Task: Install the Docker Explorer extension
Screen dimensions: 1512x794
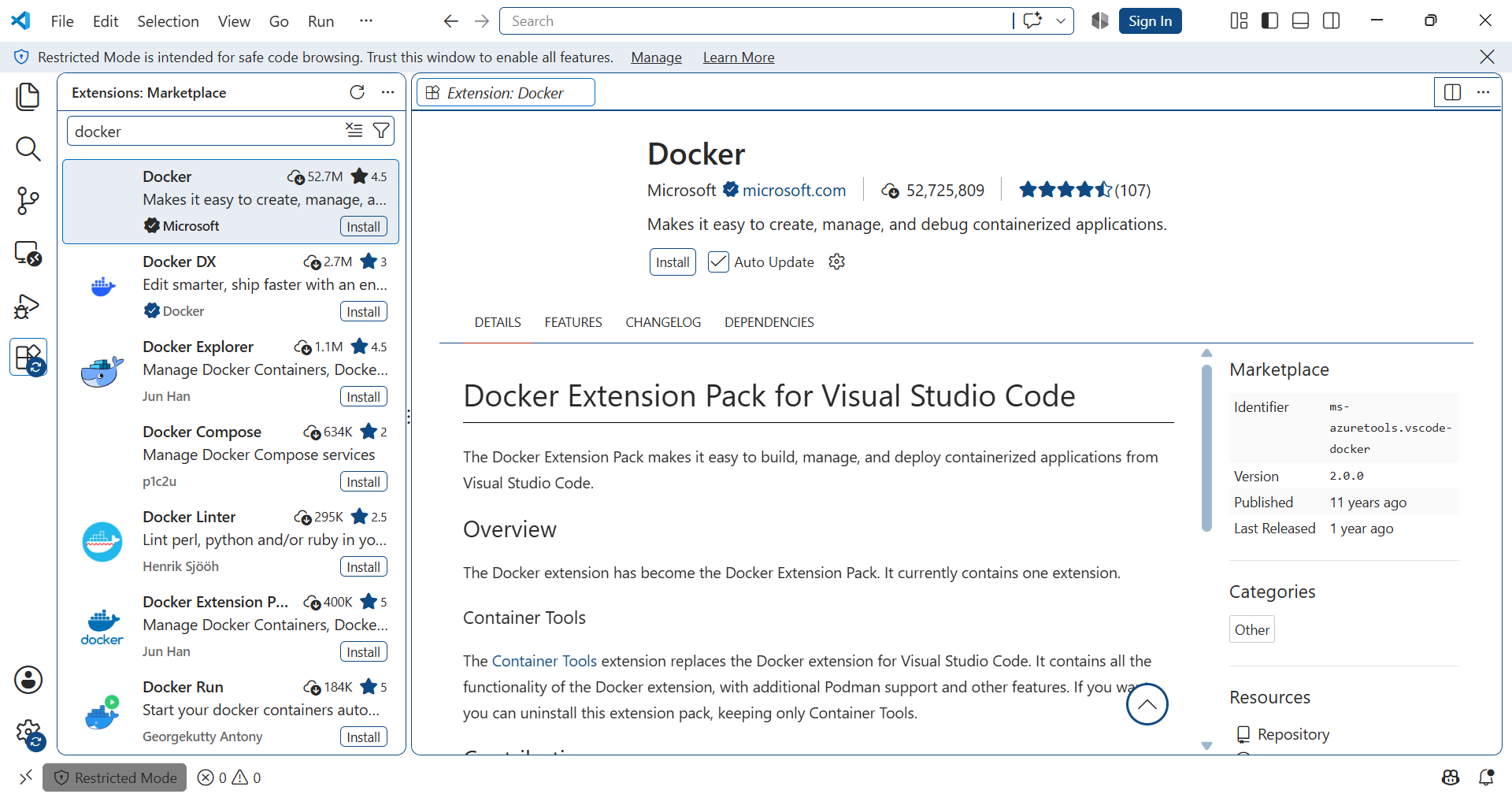Action: (x=364, y=397)
